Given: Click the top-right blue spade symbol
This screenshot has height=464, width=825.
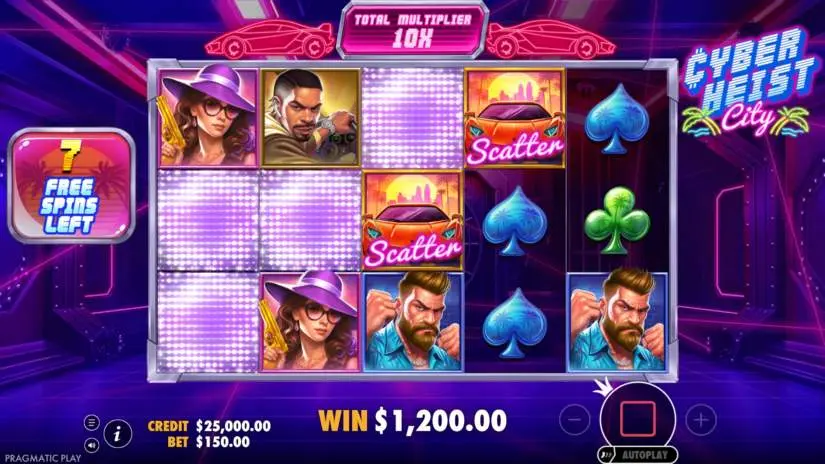Looking at the screenshot, I should pyautogui.click(x=617, y=119).
